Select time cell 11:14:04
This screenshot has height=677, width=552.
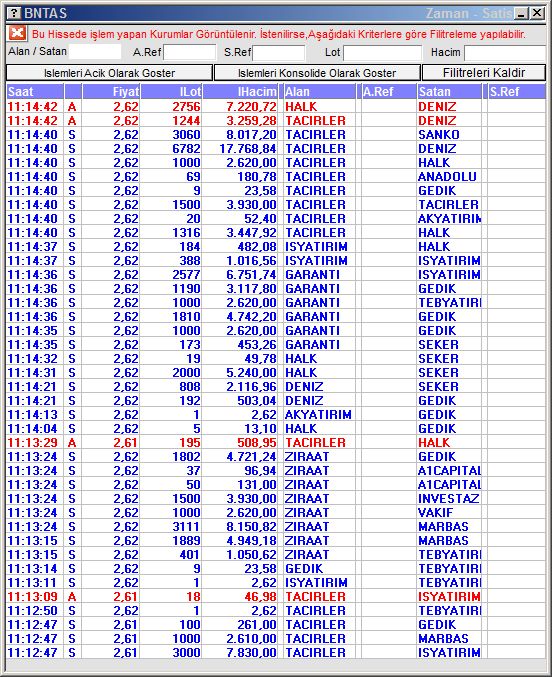35,428
